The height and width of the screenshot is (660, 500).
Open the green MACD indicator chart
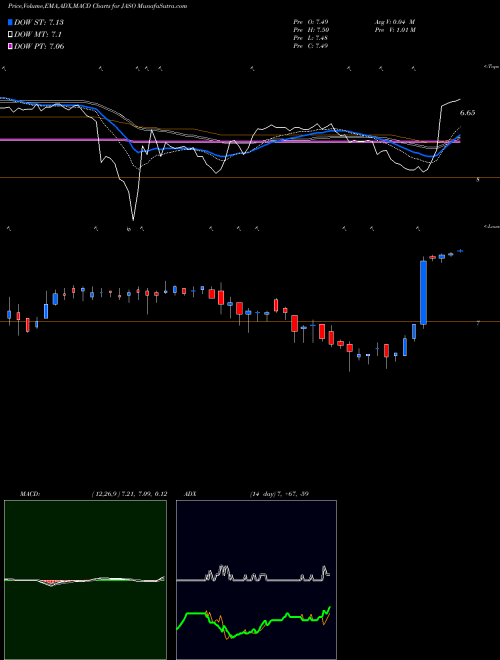click(85, 580)
